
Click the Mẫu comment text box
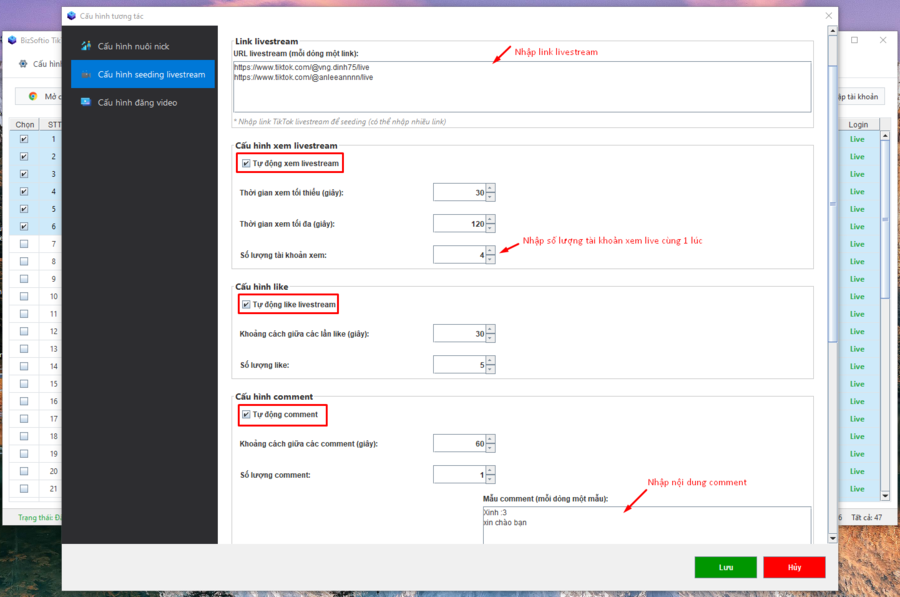pyautogui.click(x=645, y=525)
